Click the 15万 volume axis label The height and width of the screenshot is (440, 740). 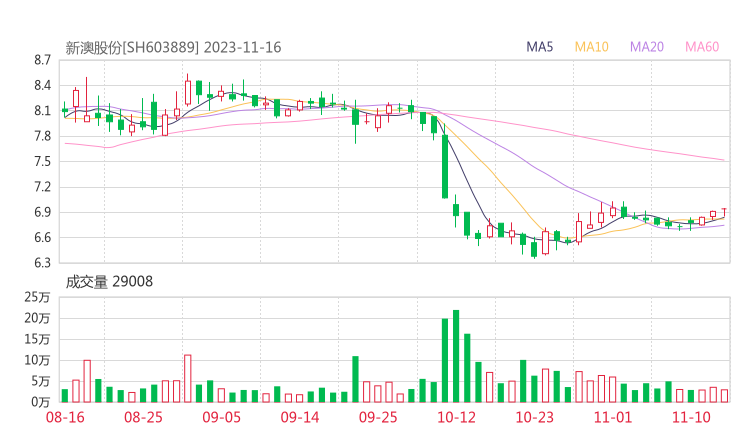point(37,339)
